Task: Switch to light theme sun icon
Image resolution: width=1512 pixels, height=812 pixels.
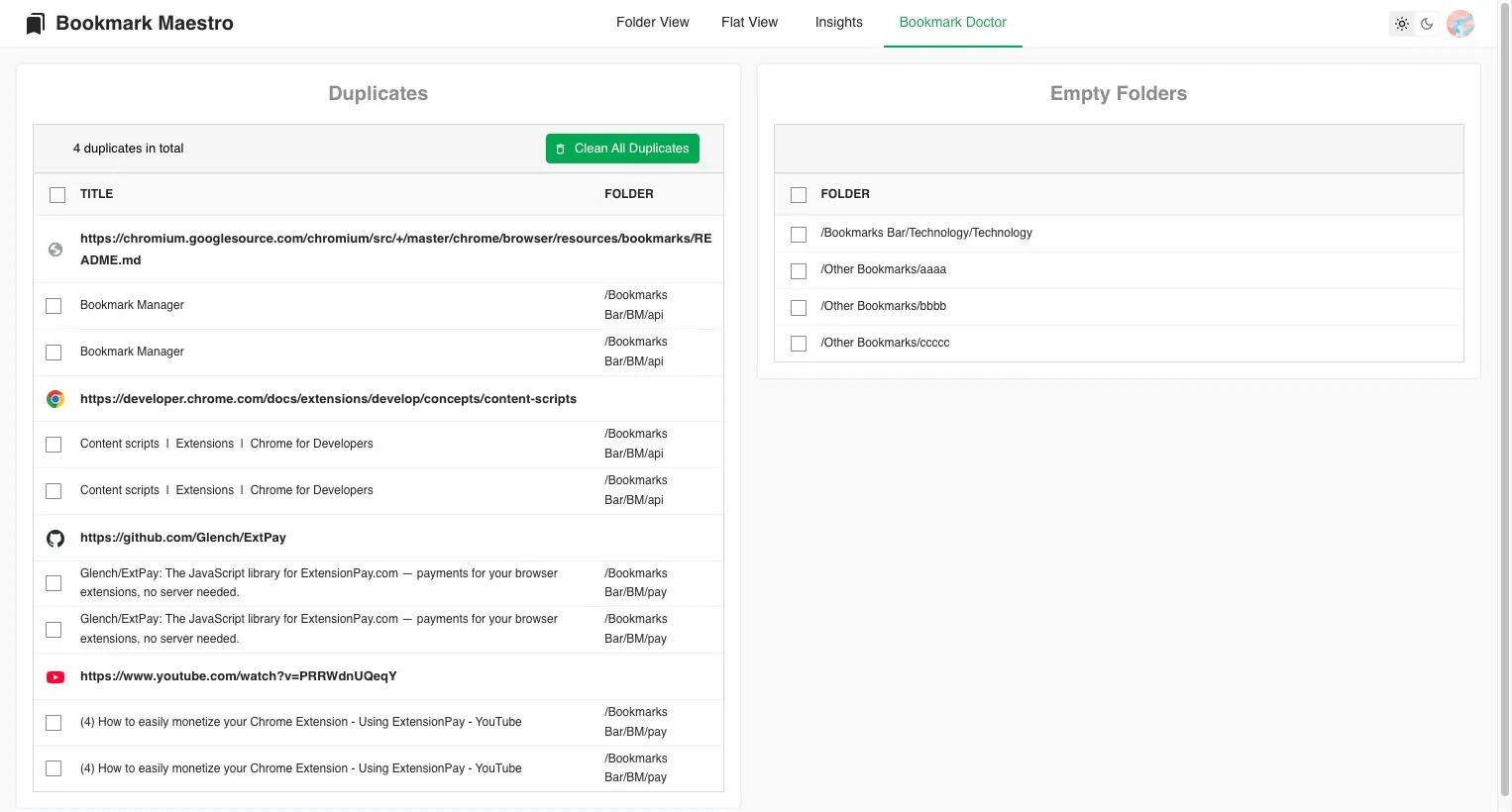Action: click(1402, 24)
